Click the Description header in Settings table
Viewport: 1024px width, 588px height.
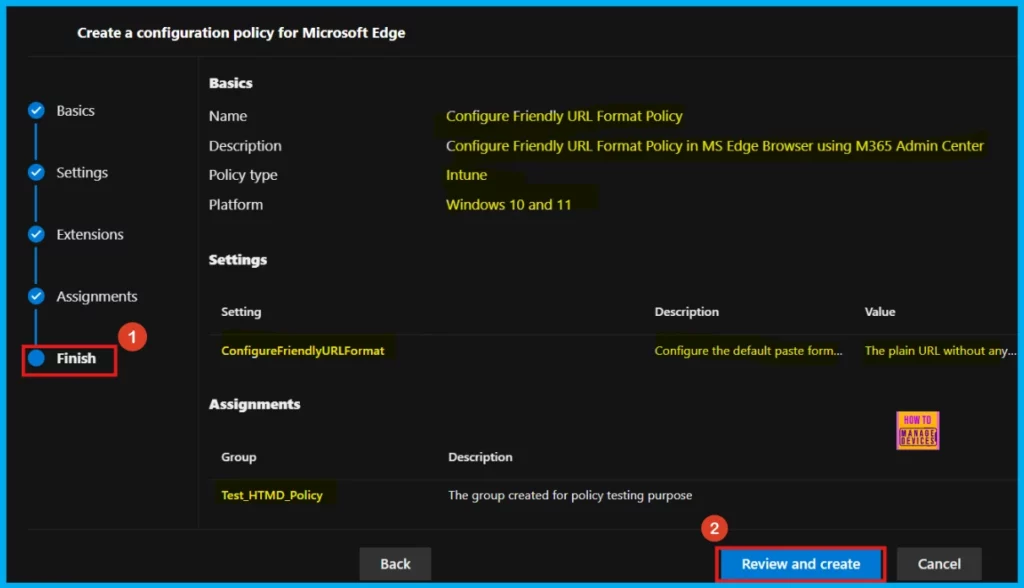click(686, 312)
